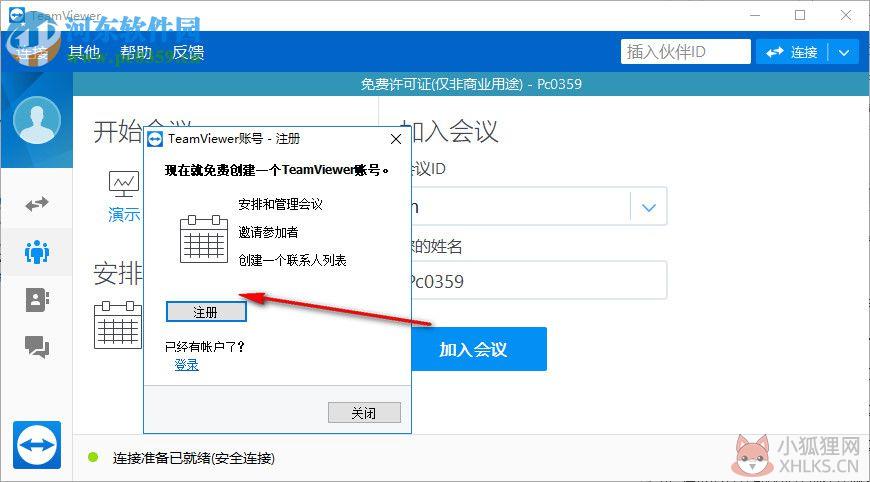Select the meeting people sidebar icon

point(37,252)
